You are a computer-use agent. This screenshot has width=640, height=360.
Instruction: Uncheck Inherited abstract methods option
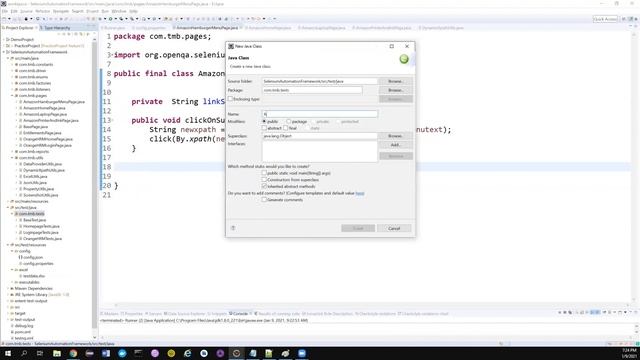coord(264,186)
